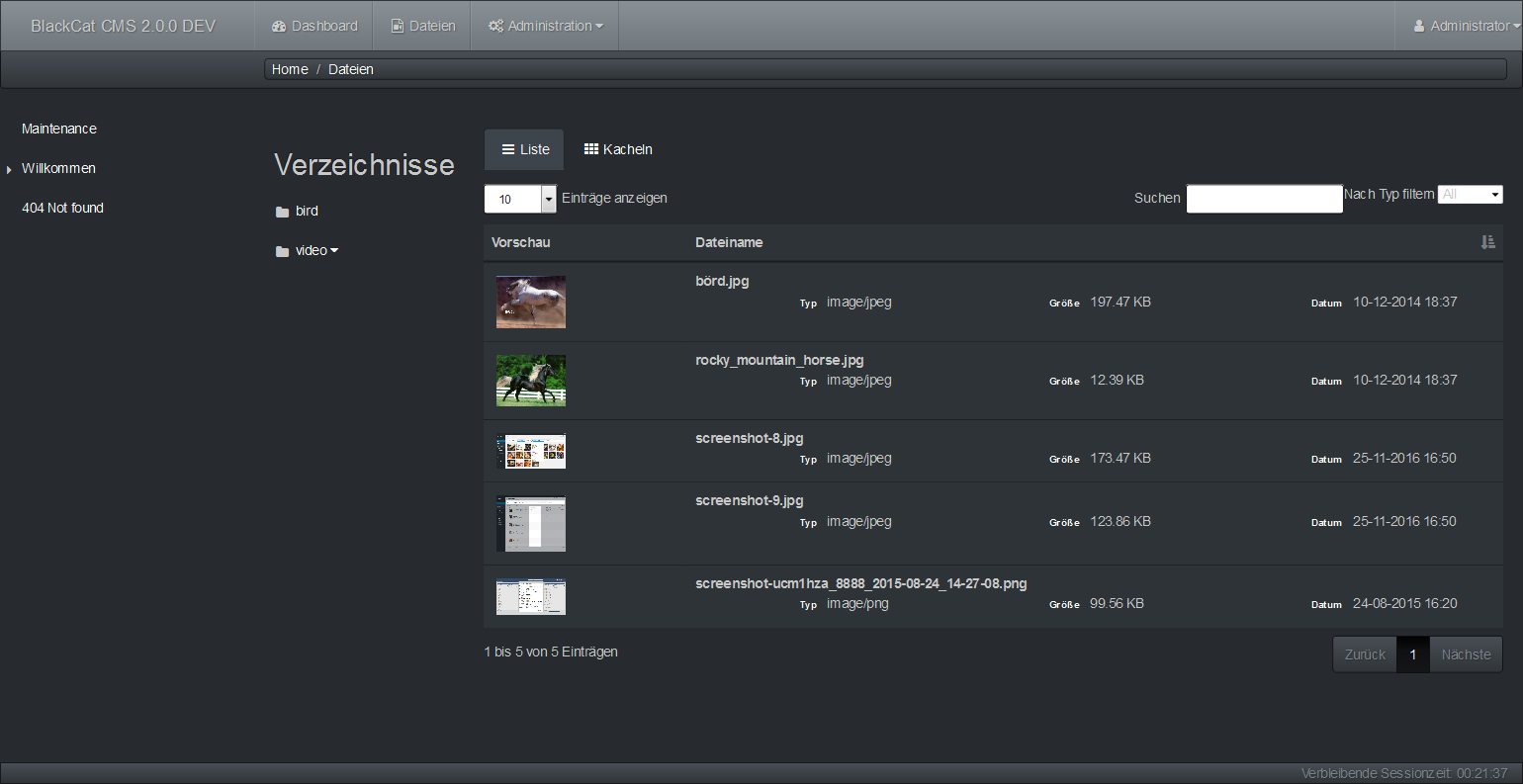
Task: Expand the Willkommen tree item arrow
Action: click(9, 170)
